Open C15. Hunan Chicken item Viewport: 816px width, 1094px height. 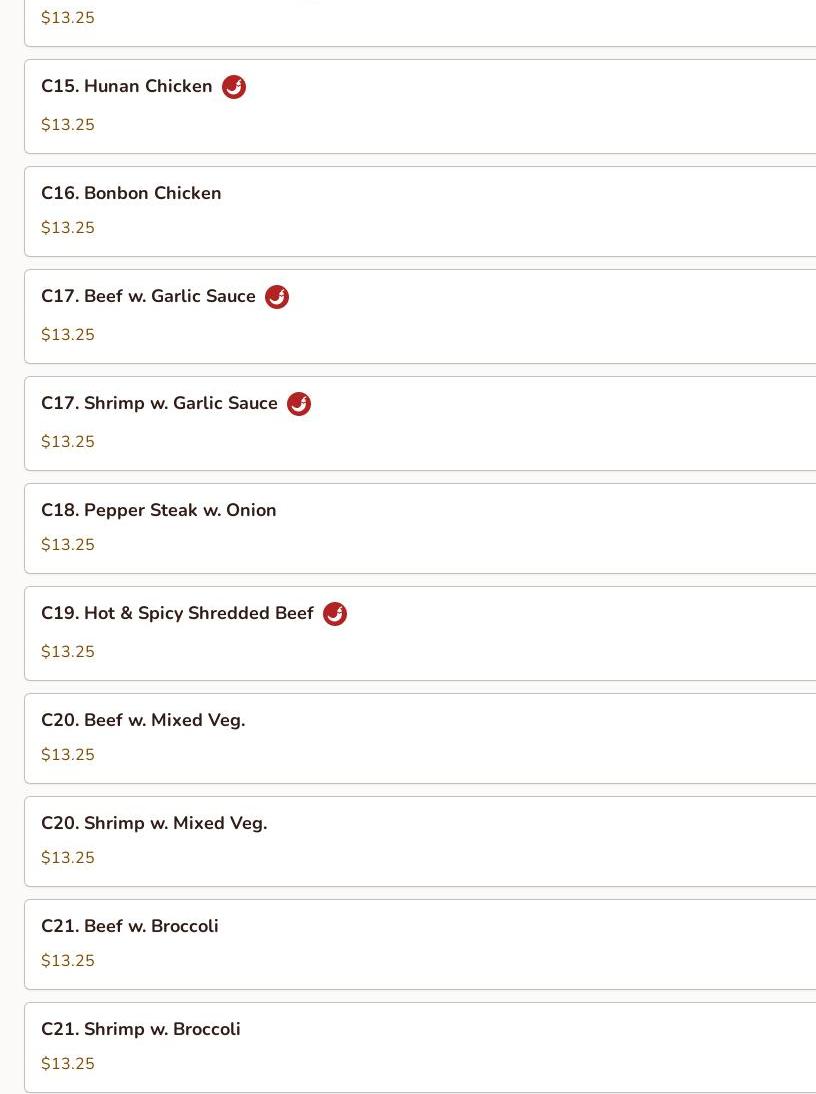tap(421, 107)
